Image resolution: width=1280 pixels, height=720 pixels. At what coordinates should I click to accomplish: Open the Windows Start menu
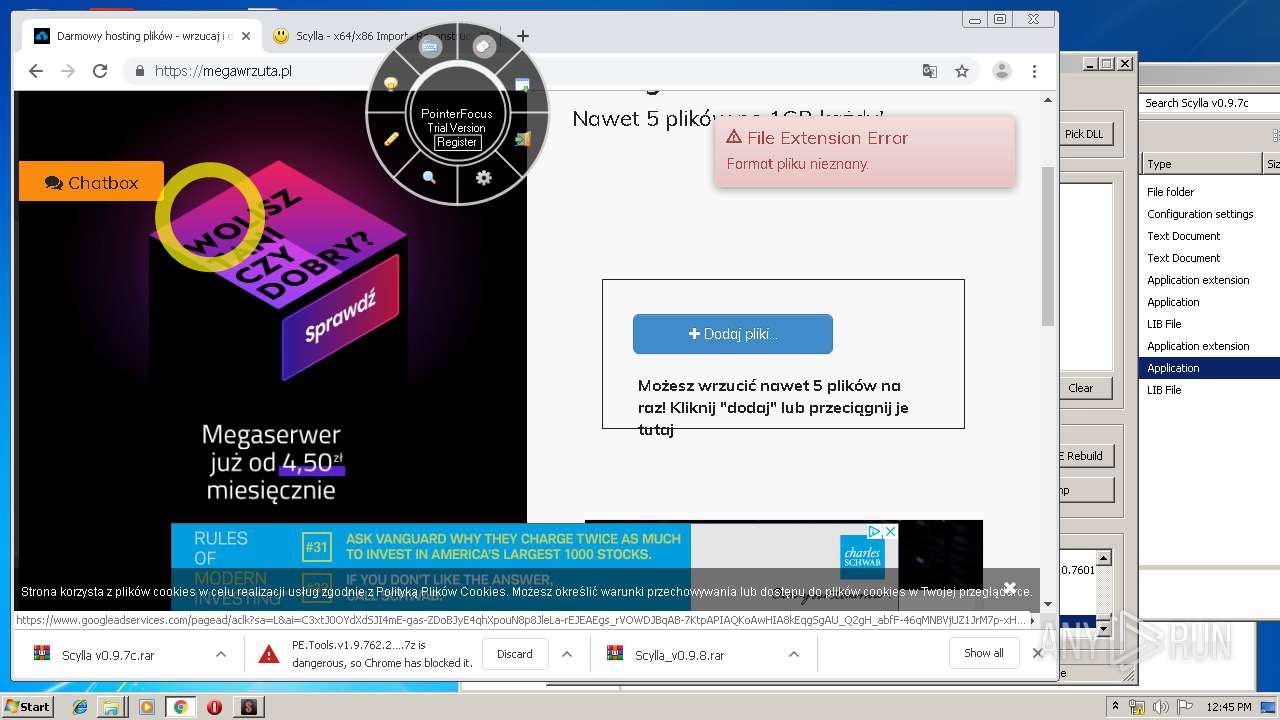coord(28,707)
